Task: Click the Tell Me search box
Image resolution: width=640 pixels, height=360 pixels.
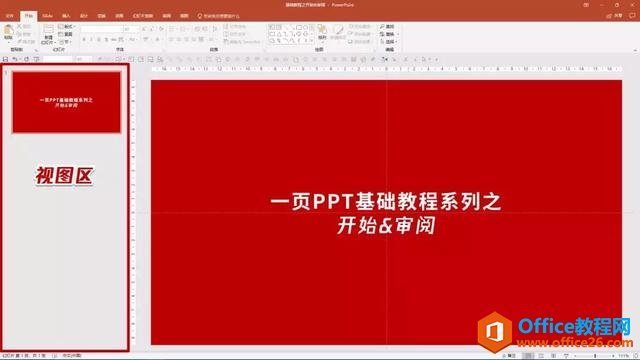Action: (x=218, y=16)
